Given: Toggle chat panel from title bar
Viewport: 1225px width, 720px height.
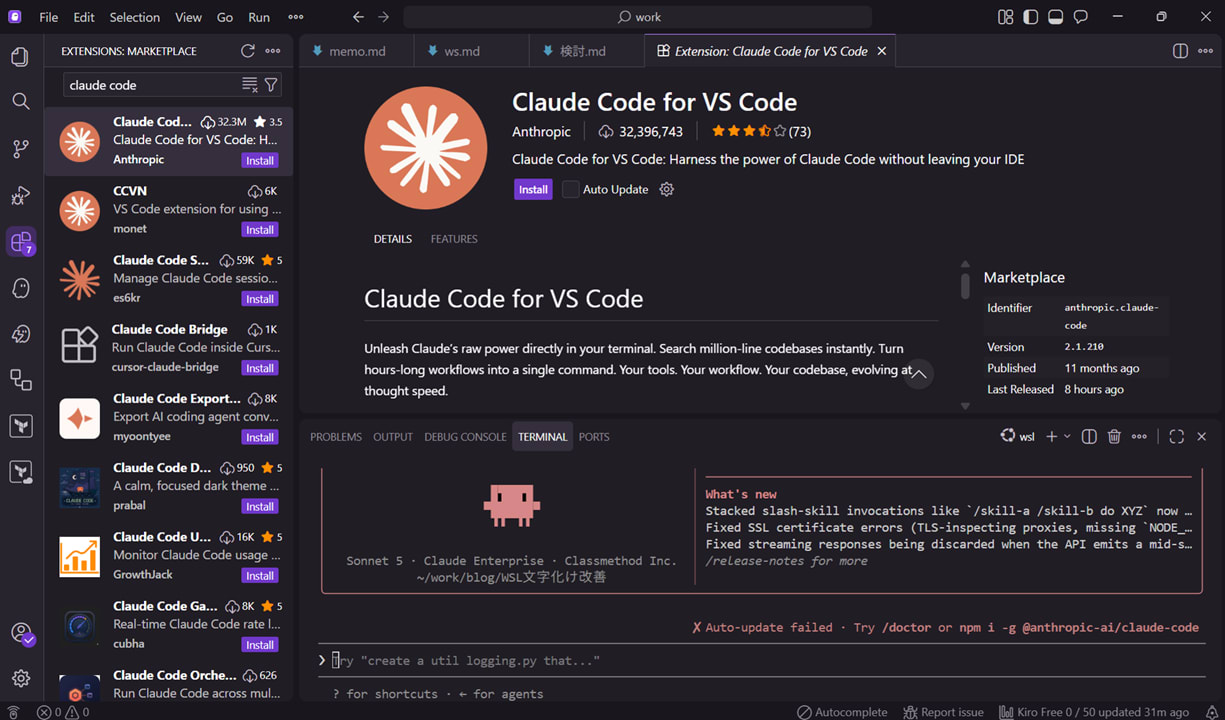Looking at the screenshot, I should pos(1081,17).
